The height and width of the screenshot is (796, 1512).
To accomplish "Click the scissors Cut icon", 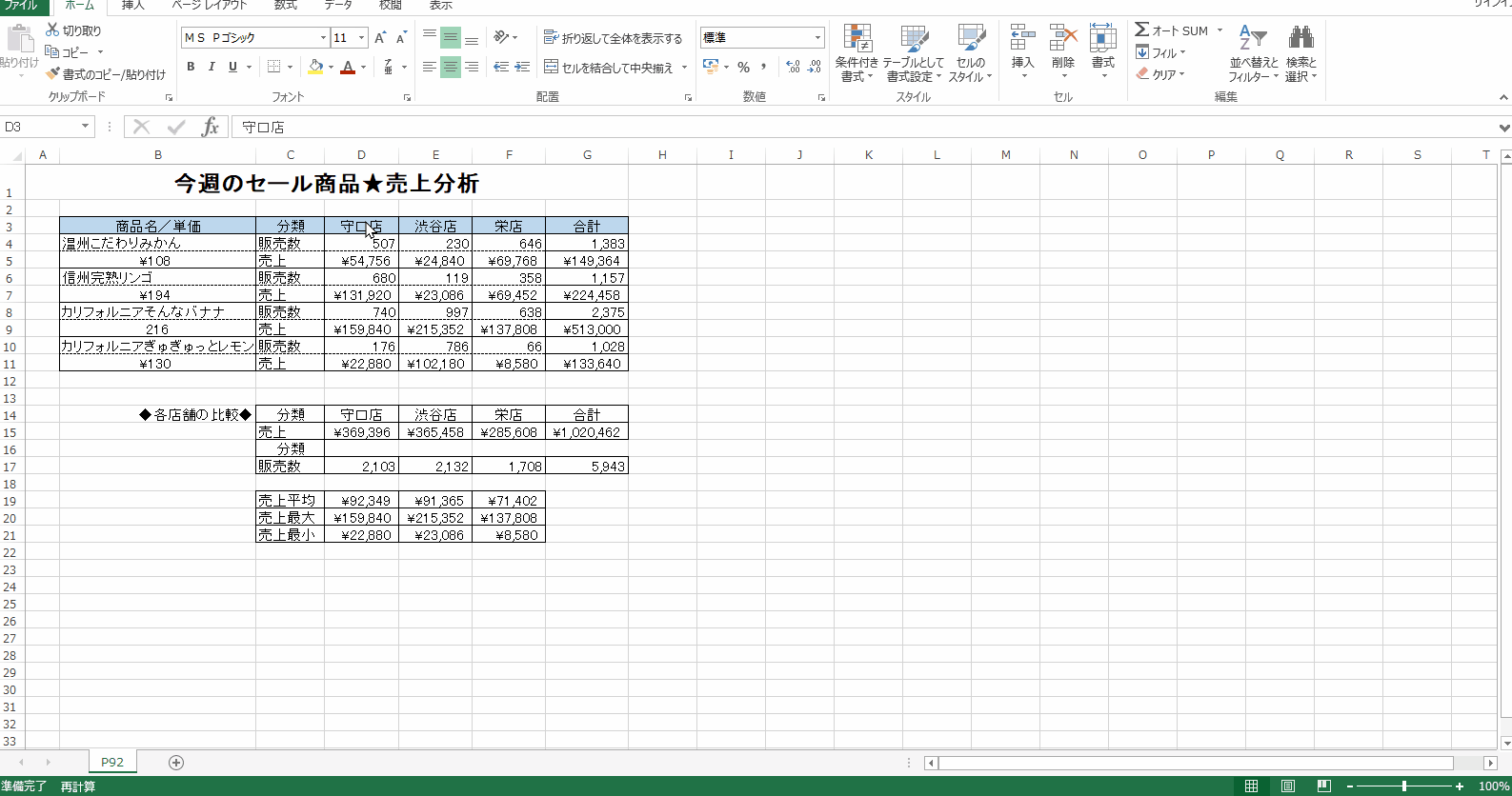I will pos(53,30).
